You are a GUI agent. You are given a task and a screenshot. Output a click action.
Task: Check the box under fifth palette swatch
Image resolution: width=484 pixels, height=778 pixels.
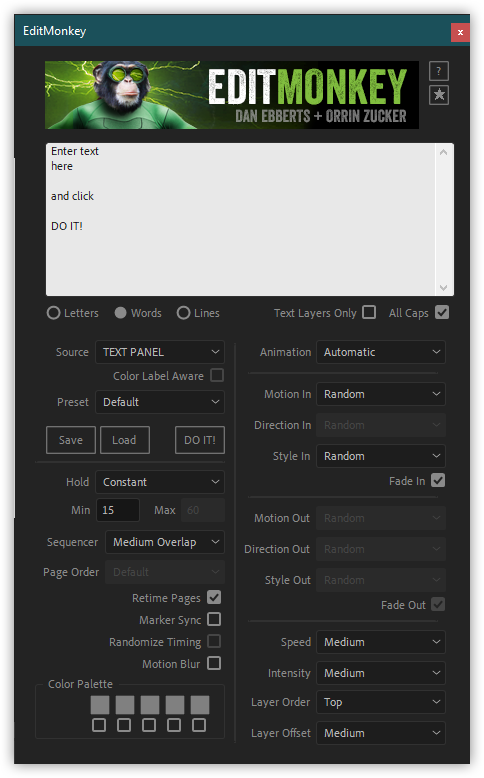coord(199,725)
